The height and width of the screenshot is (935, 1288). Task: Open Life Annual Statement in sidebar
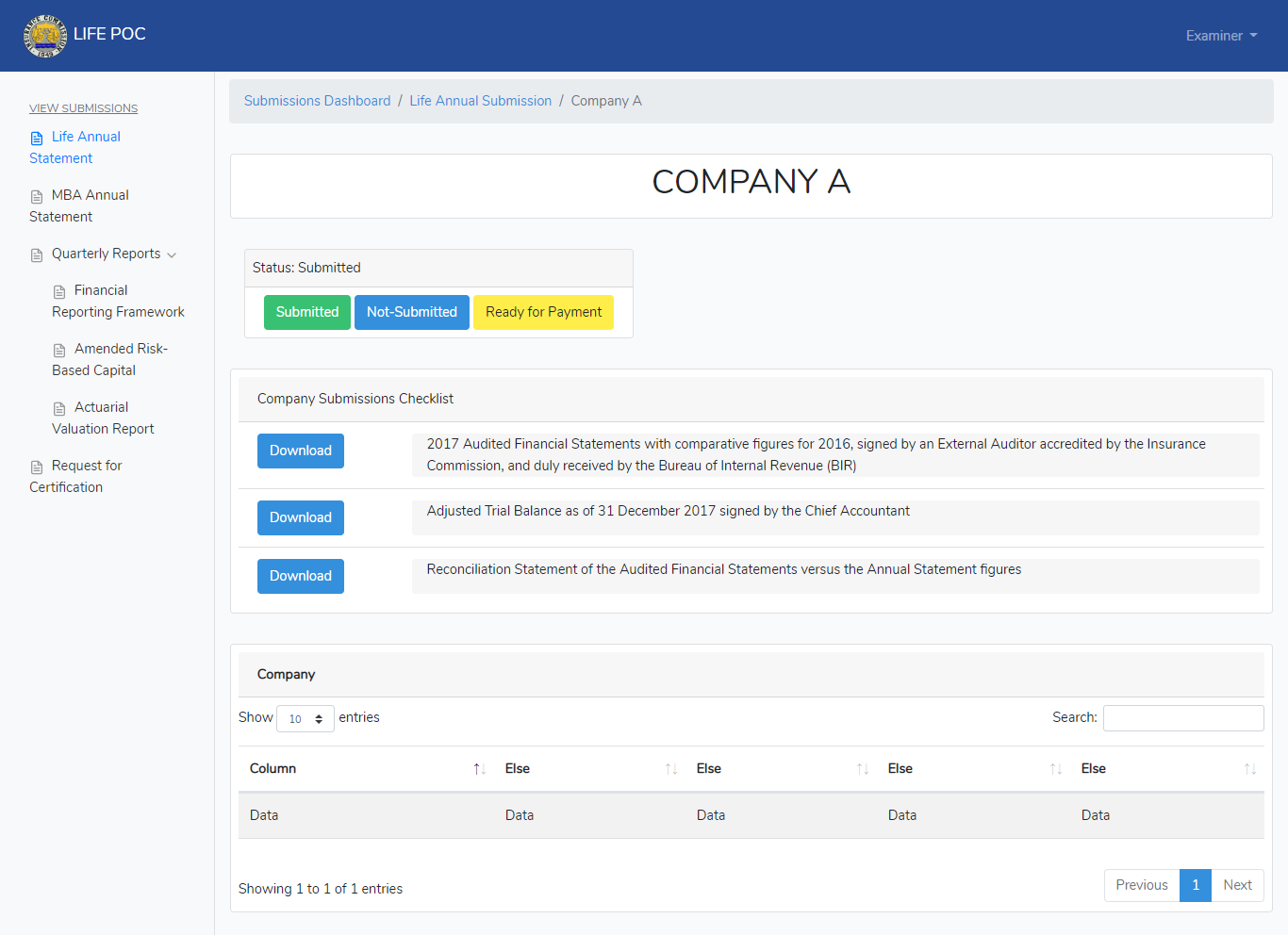point(75,147)
